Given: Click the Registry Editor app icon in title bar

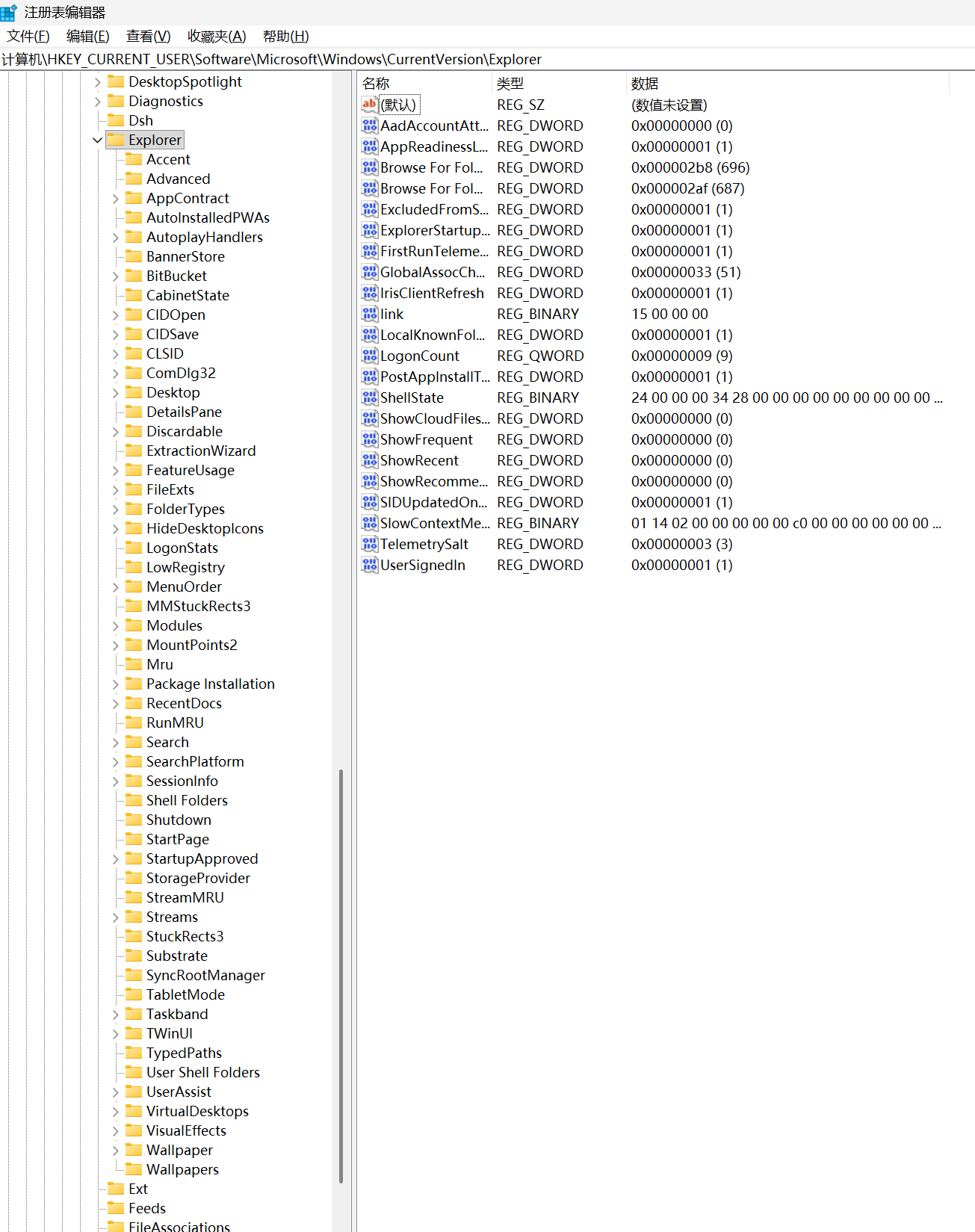Looking at the screenshot, I should tap(9, 13).
